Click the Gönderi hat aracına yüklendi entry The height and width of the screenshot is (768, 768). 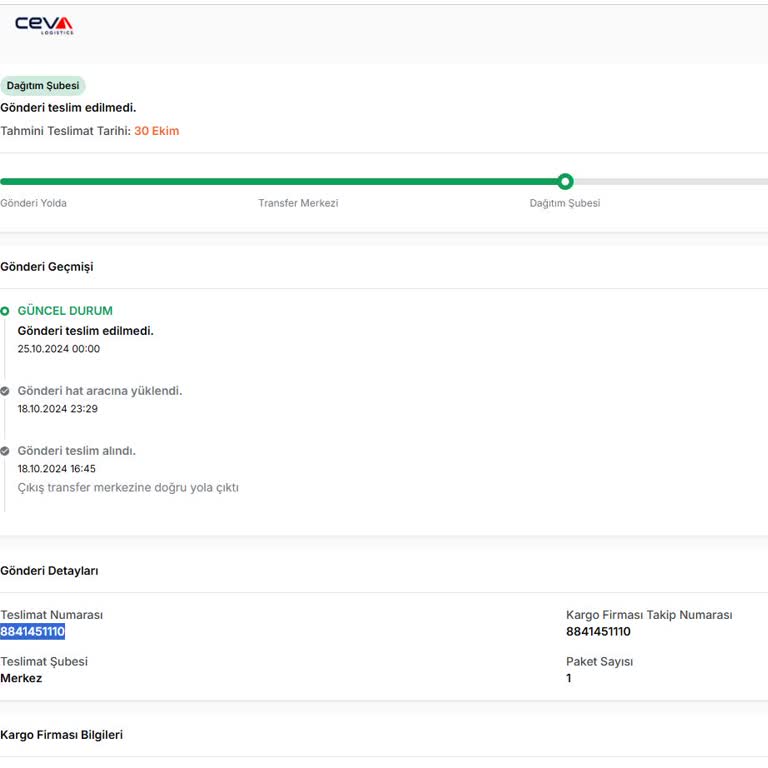(100, 391)
